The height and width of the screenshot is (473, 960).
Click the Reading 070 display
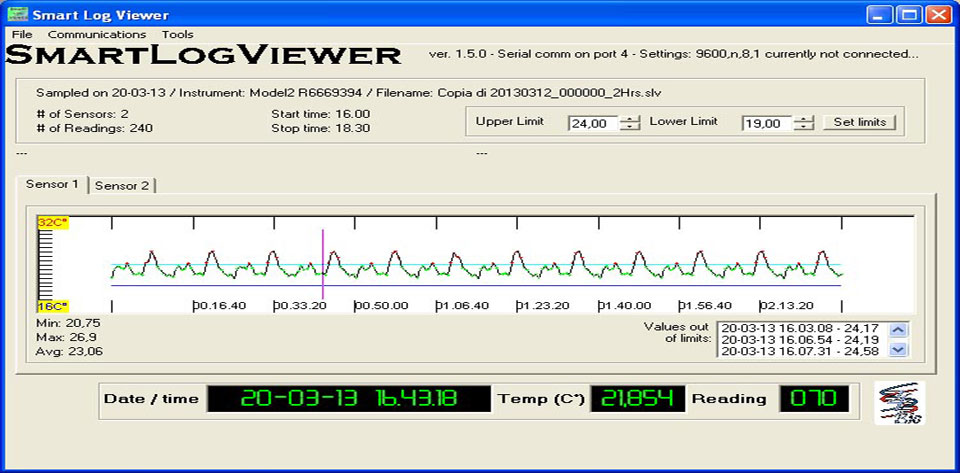pyautogui.click(x=814, y=399)
